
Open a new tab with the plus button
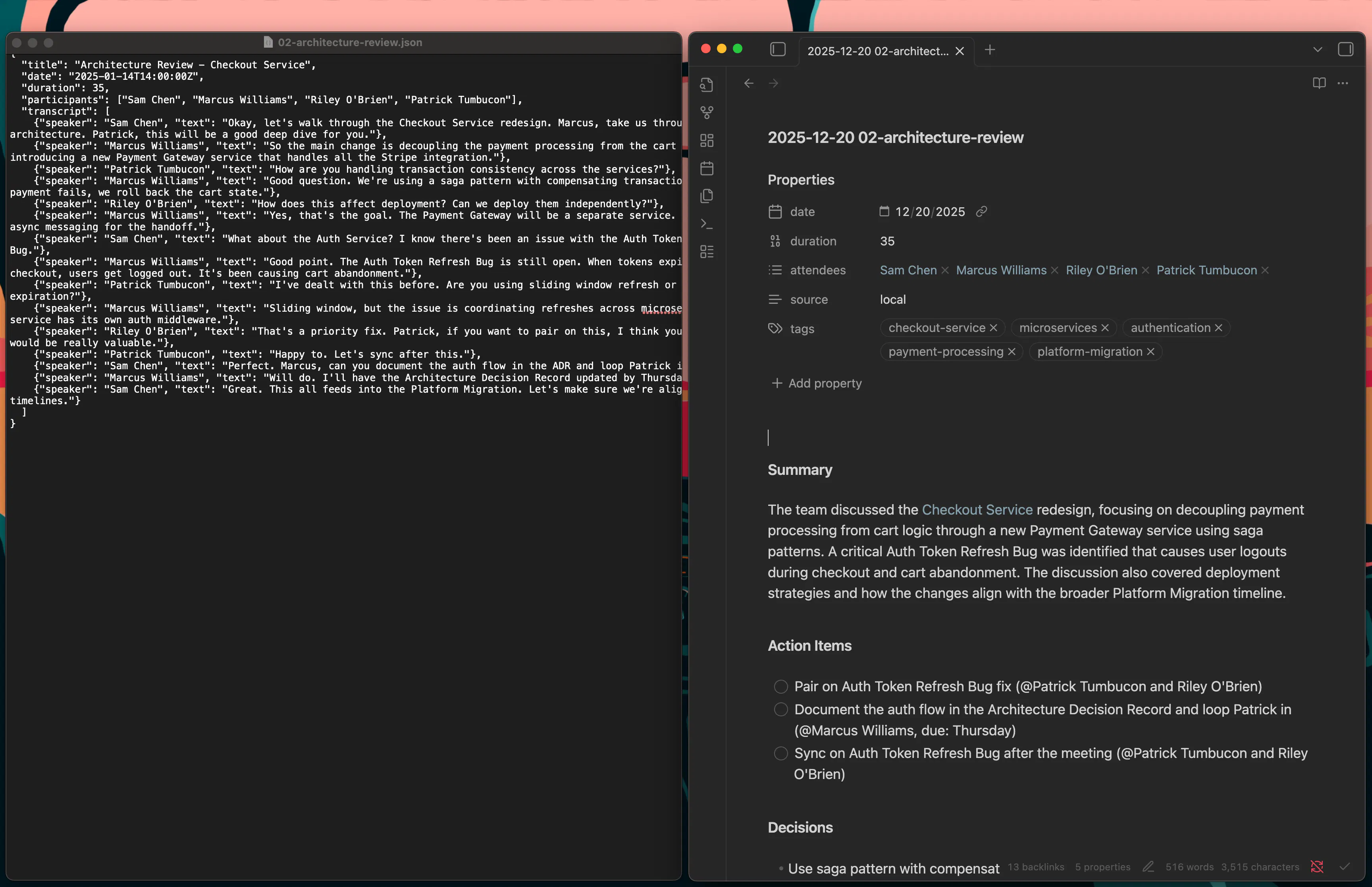[990, 50]
